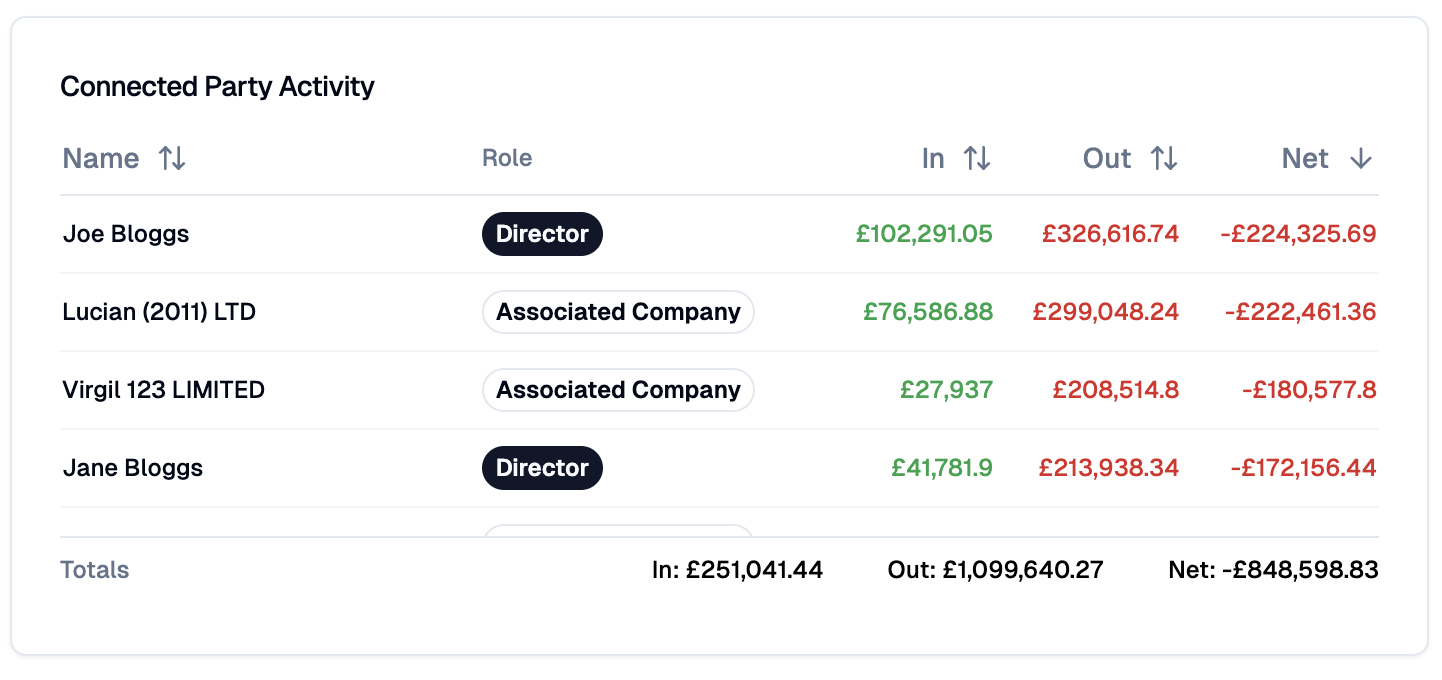
Task: Select the Director badge beside Jane Bloggs
Action: [542, 467]
